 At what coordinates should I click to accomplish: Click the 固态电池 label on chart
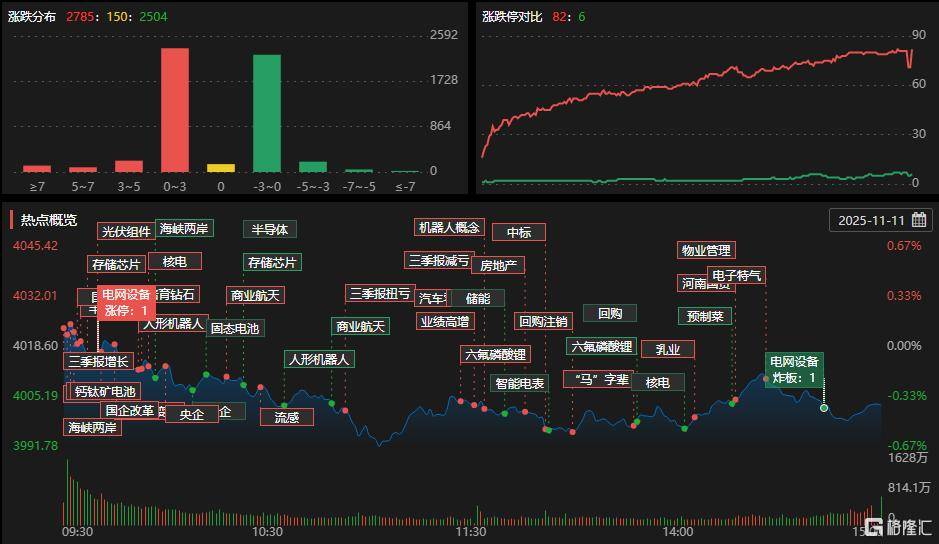coord(234,328)
